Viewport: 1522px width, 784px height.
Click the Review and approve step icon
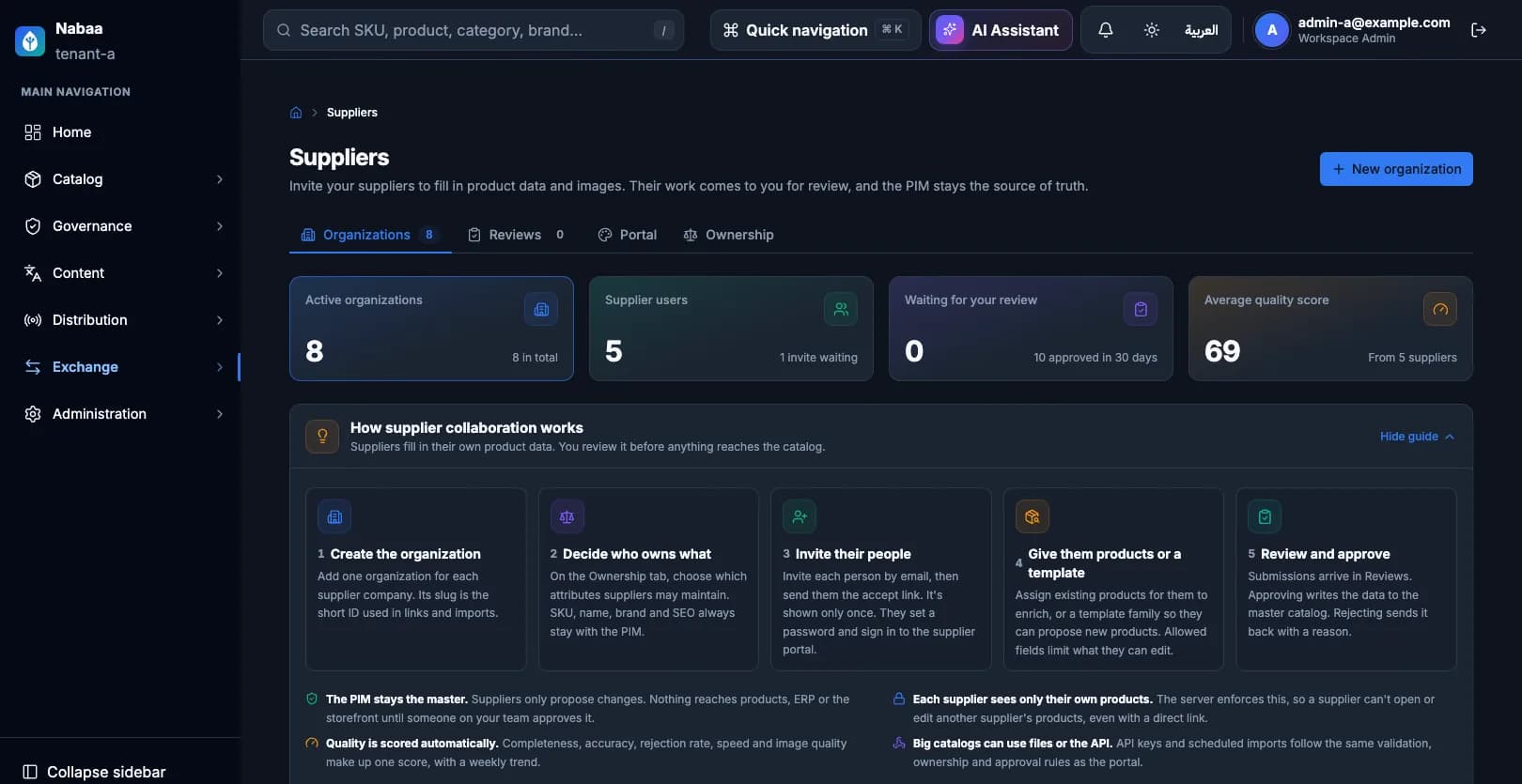tap(1265, 516)
